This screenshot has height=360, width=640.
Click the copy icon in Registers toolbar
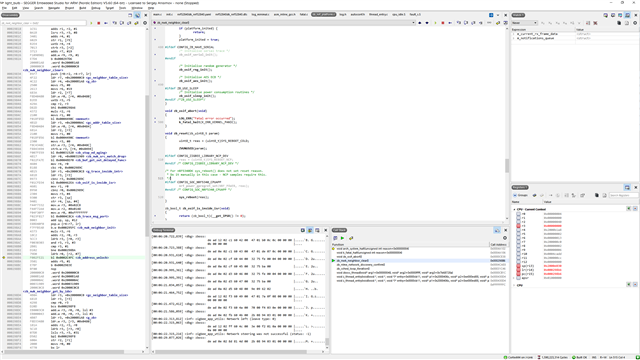(x=597, y=196)
